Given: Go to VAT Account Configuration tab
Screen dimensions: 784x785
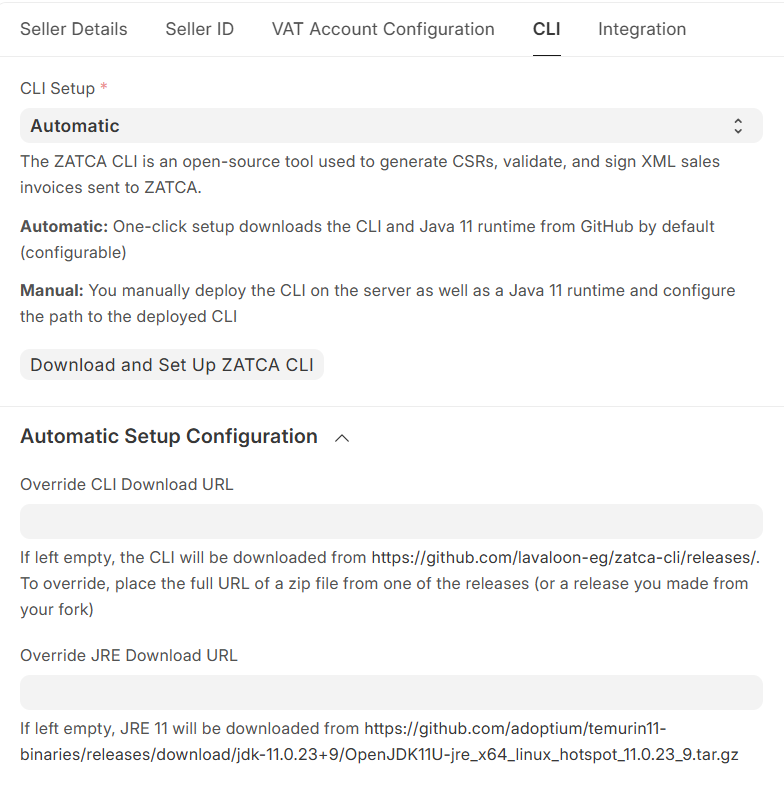Looking at the screenshot, I should (383, 29).
